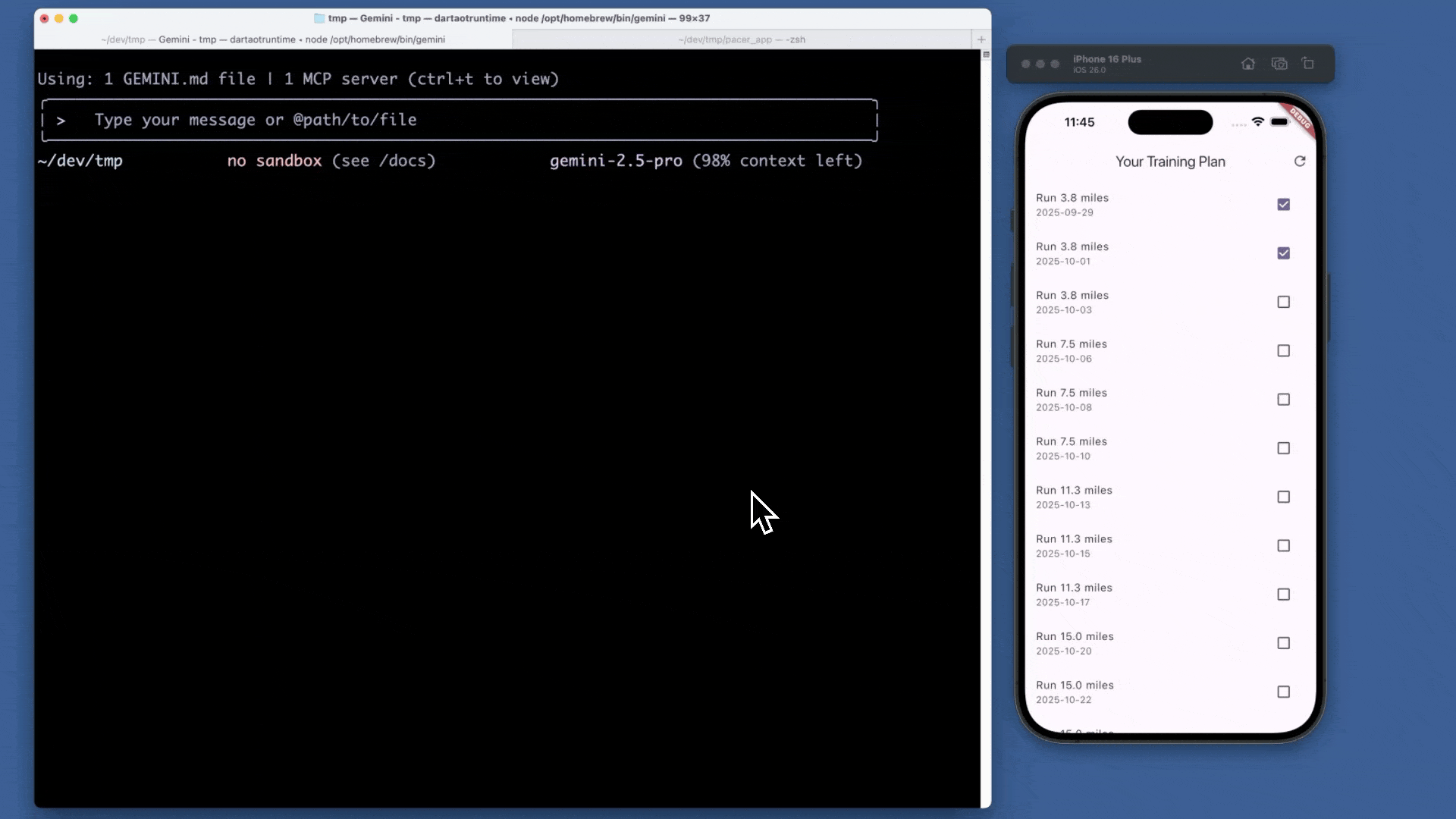Rotate the iPhone simulator device
The image size is (1456, 819).
pos(1308,64)
